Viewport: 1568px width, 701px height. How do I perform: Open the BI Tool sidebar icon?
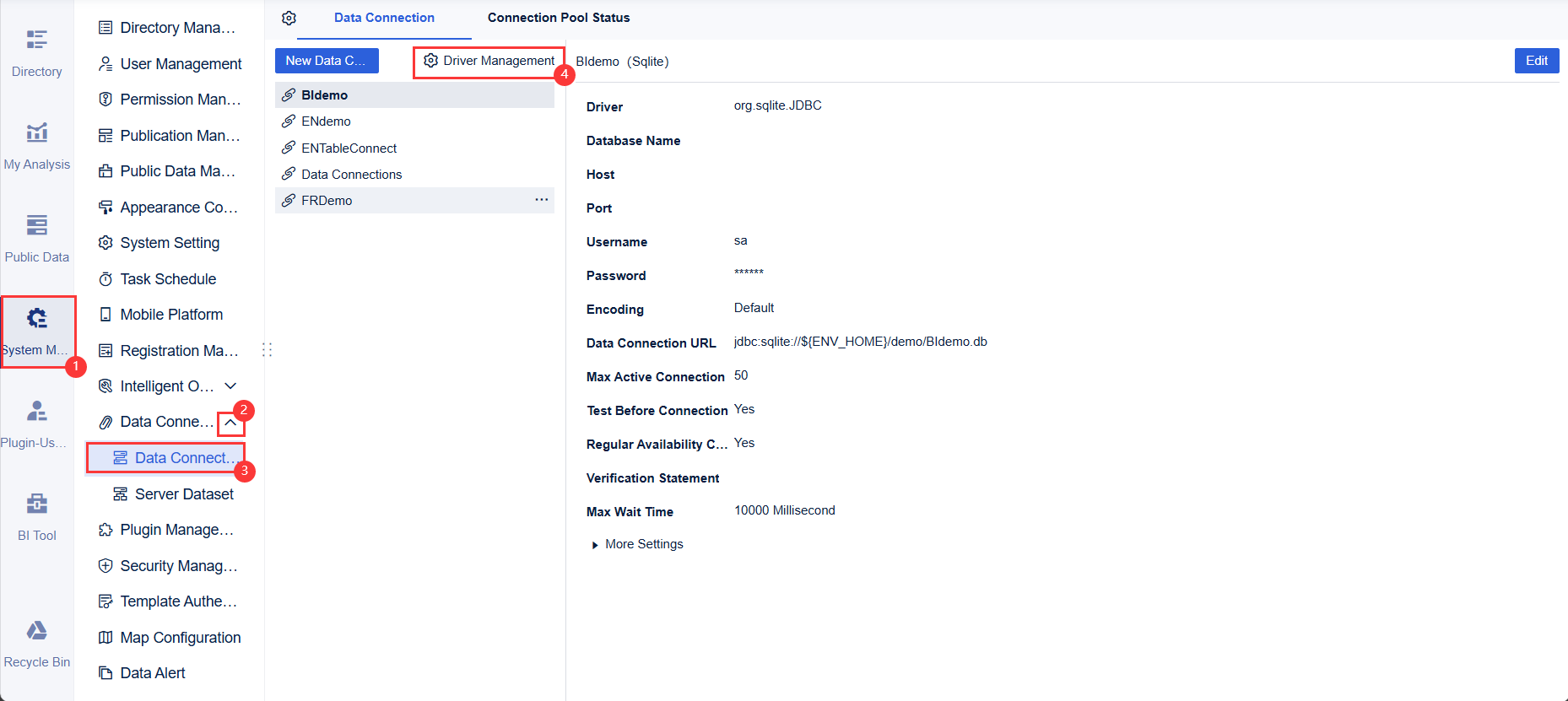37,504
